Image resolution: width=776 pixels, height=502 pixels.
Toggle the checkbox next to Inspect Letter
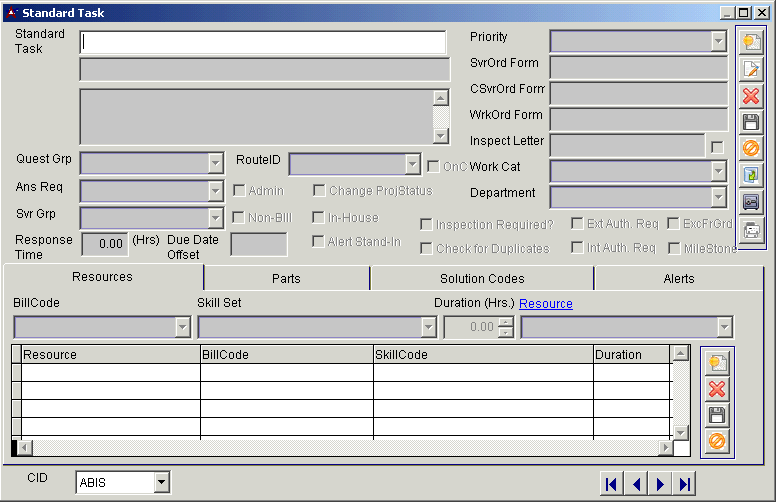click(716, 147)
